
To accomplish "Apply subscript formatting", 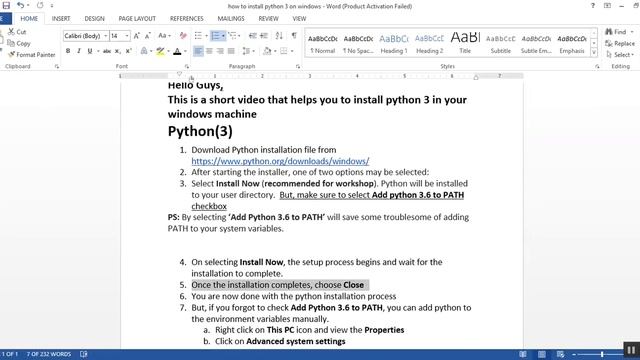I will coord(118,51).
